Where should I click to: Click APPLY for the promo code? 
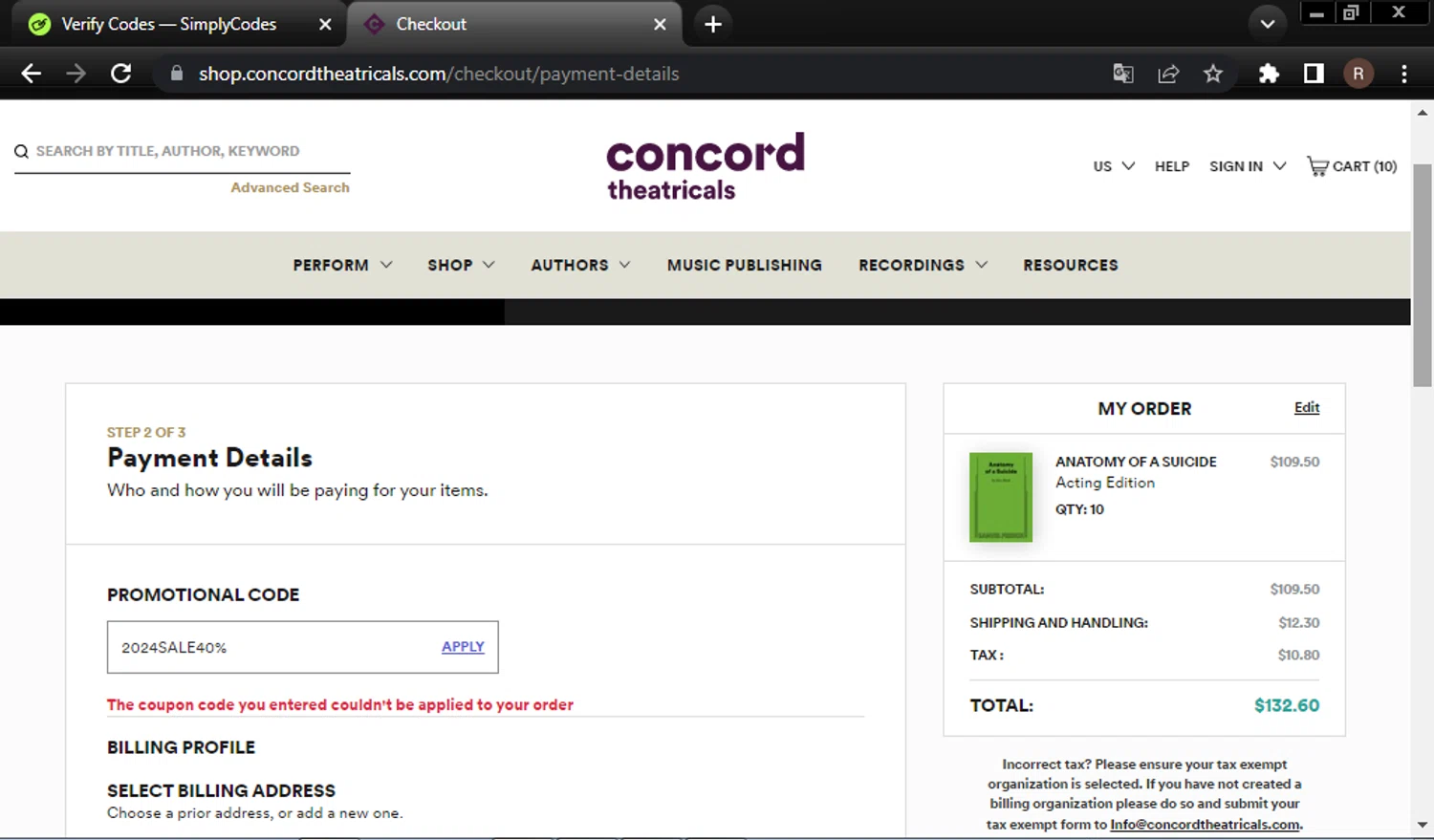pos(463,647)
